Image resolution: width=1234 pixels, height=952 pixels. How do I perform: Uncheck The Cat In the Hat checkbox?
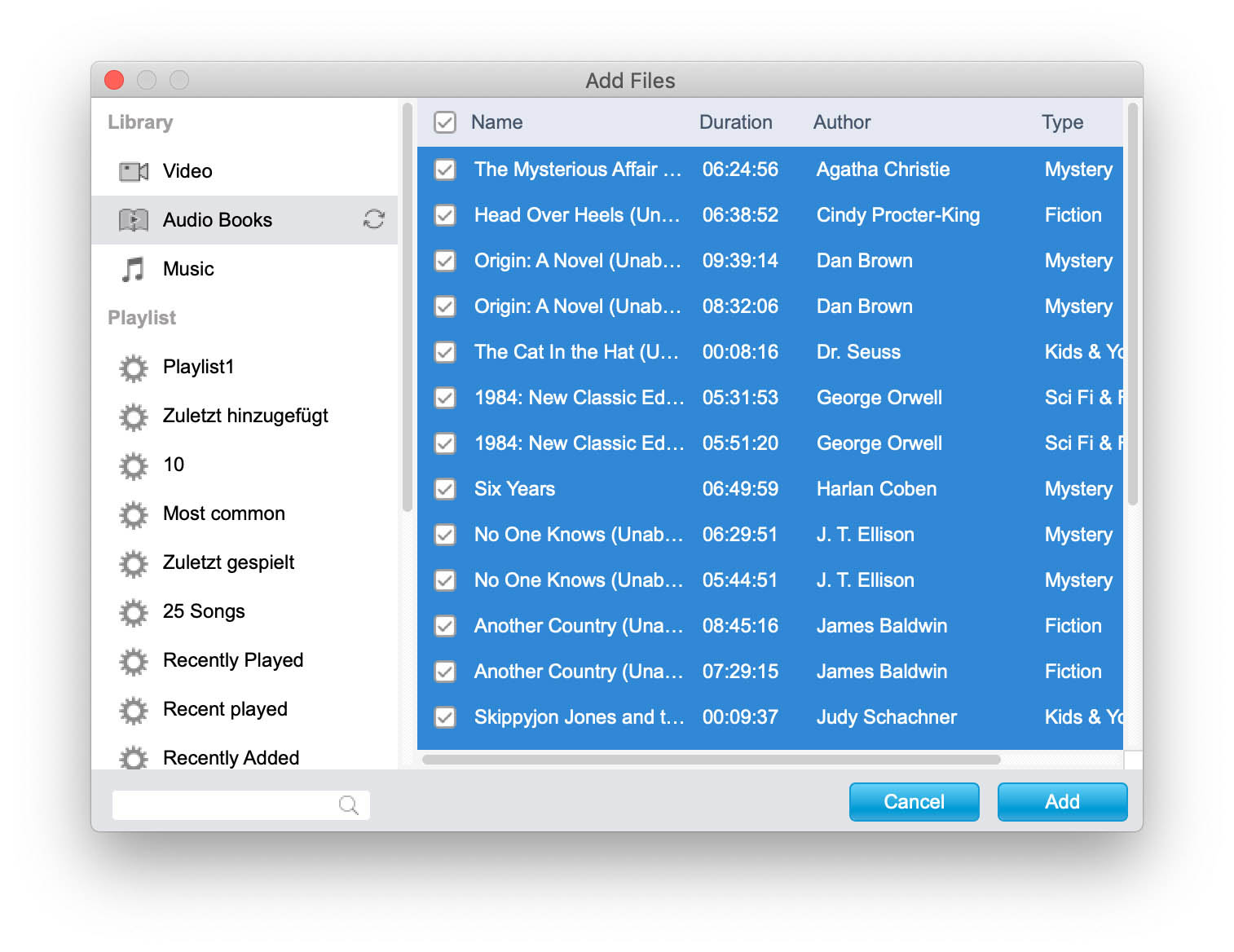click(445, 352)
